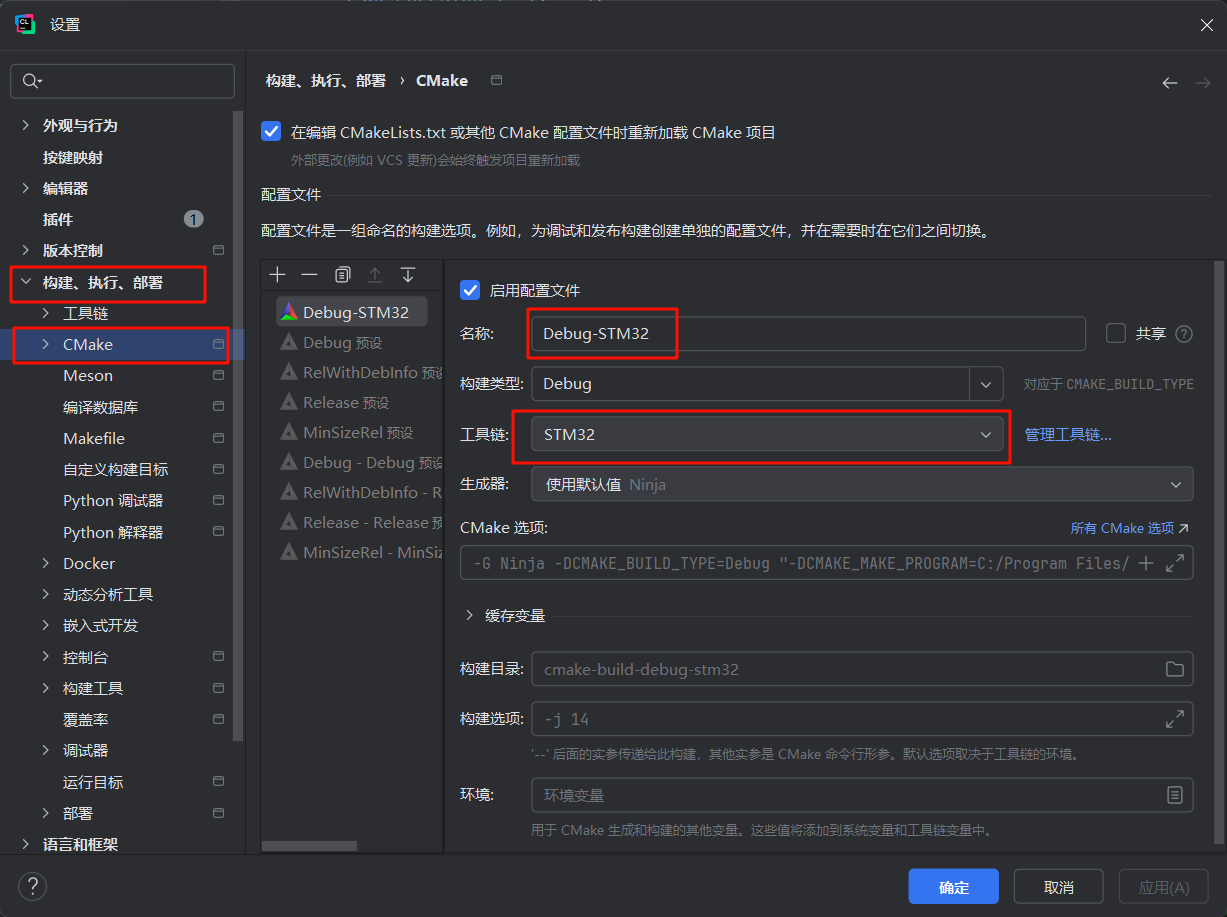Open the 生成器 dropdown

[862, 484]
